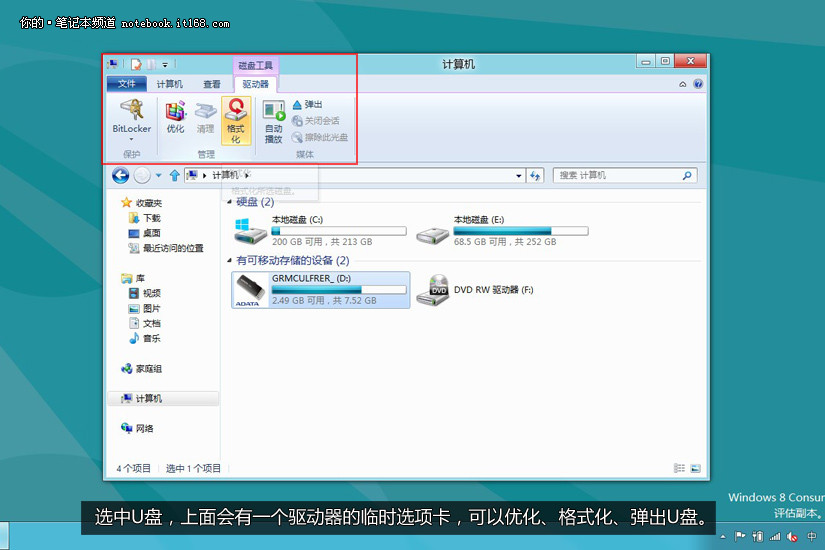
Task: Switch to the 查看 view tab
Action: [x=212, y=84]
